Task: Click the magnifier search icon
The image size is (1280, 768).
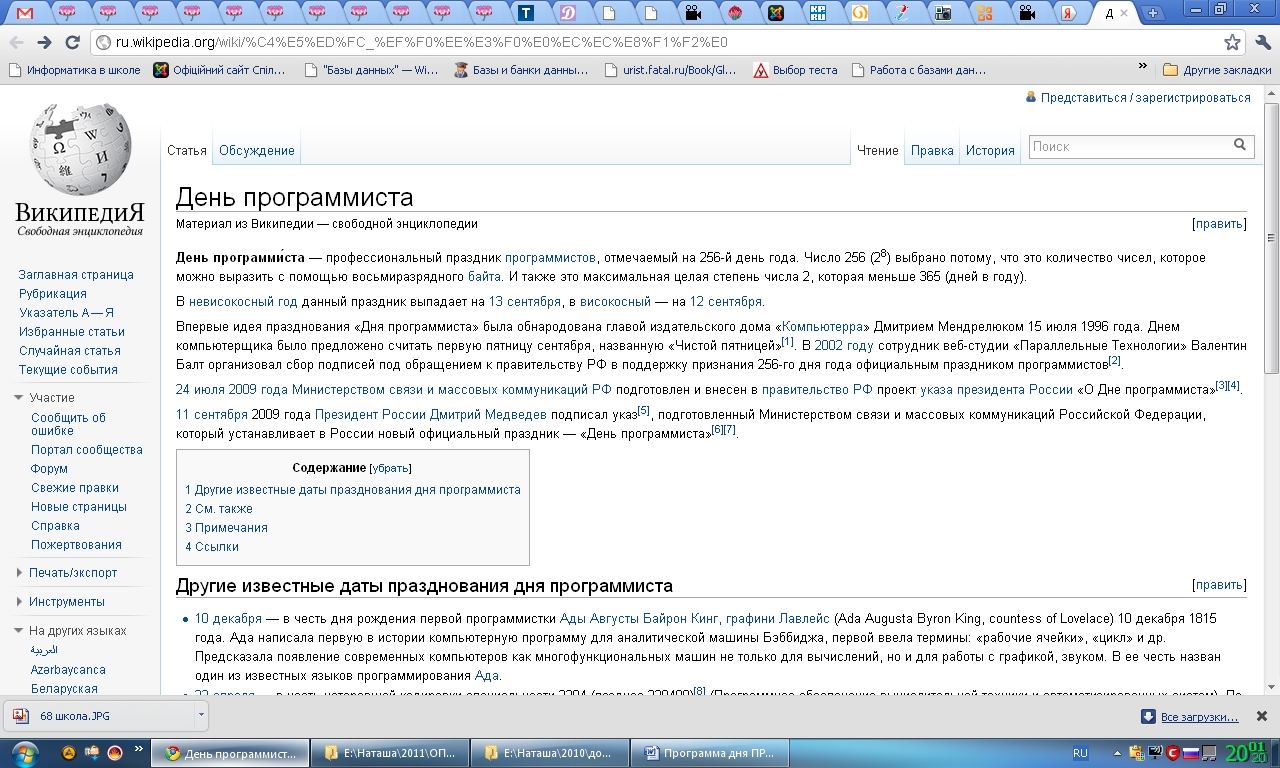Action: point(1241,146)
